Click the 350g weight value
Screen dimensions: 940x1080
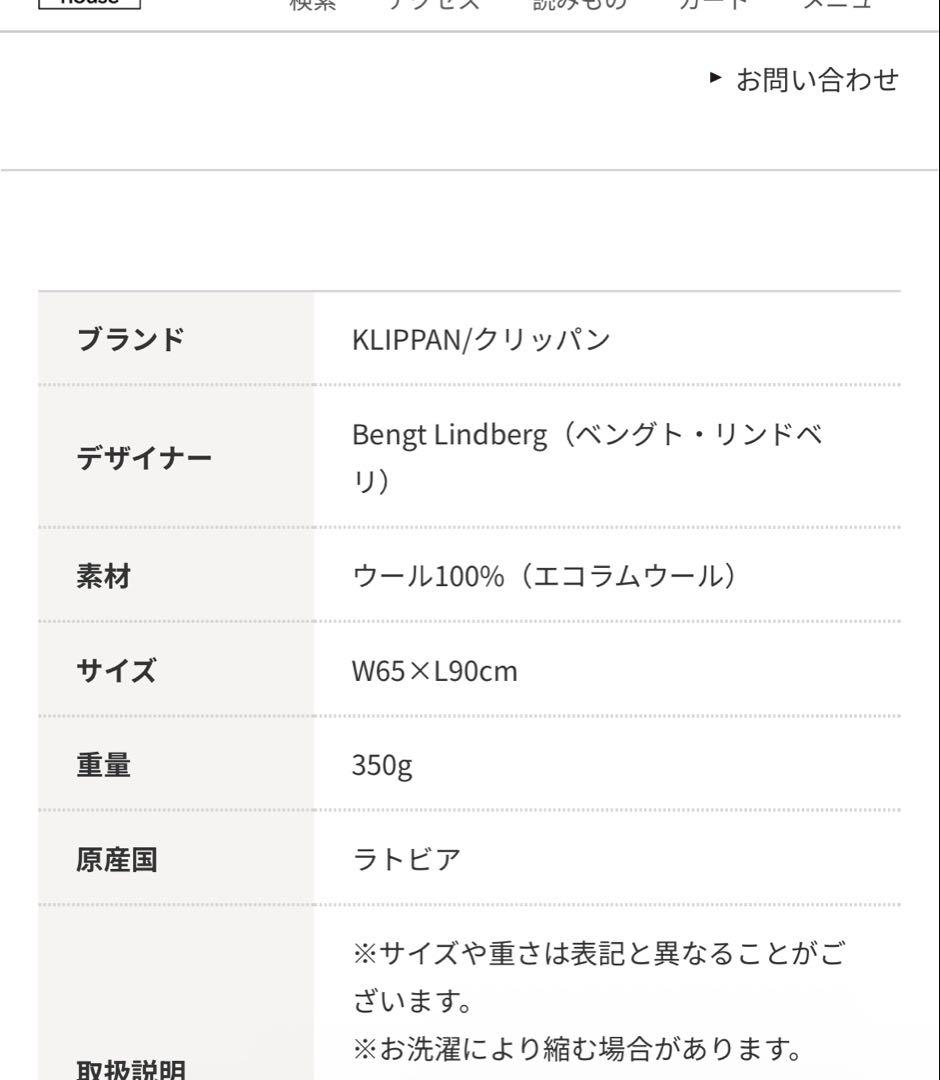tap(383, 765)
